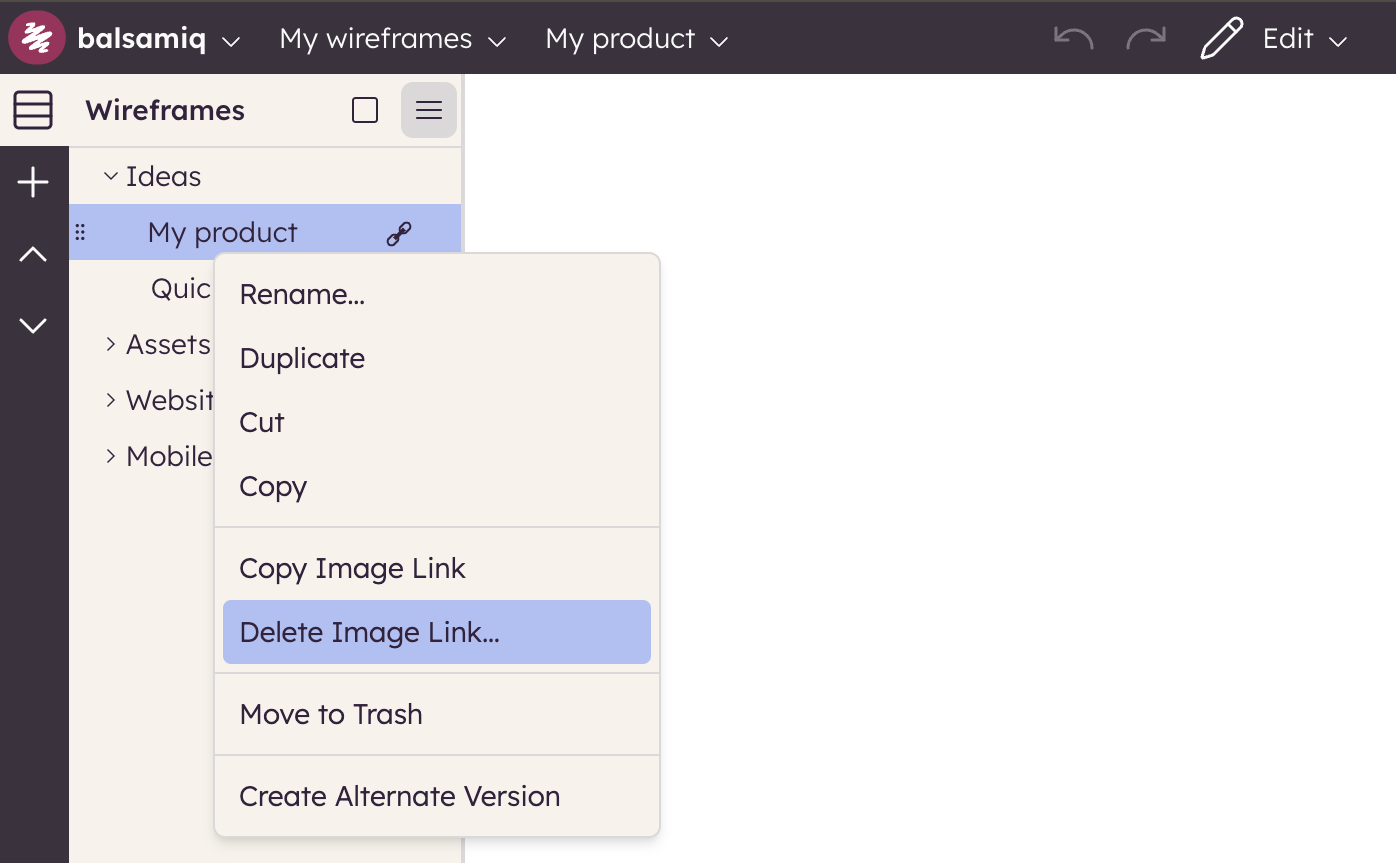
Task: Open the My wireframes dropdown
Action: pyautogui.click(x=392, y=39)
